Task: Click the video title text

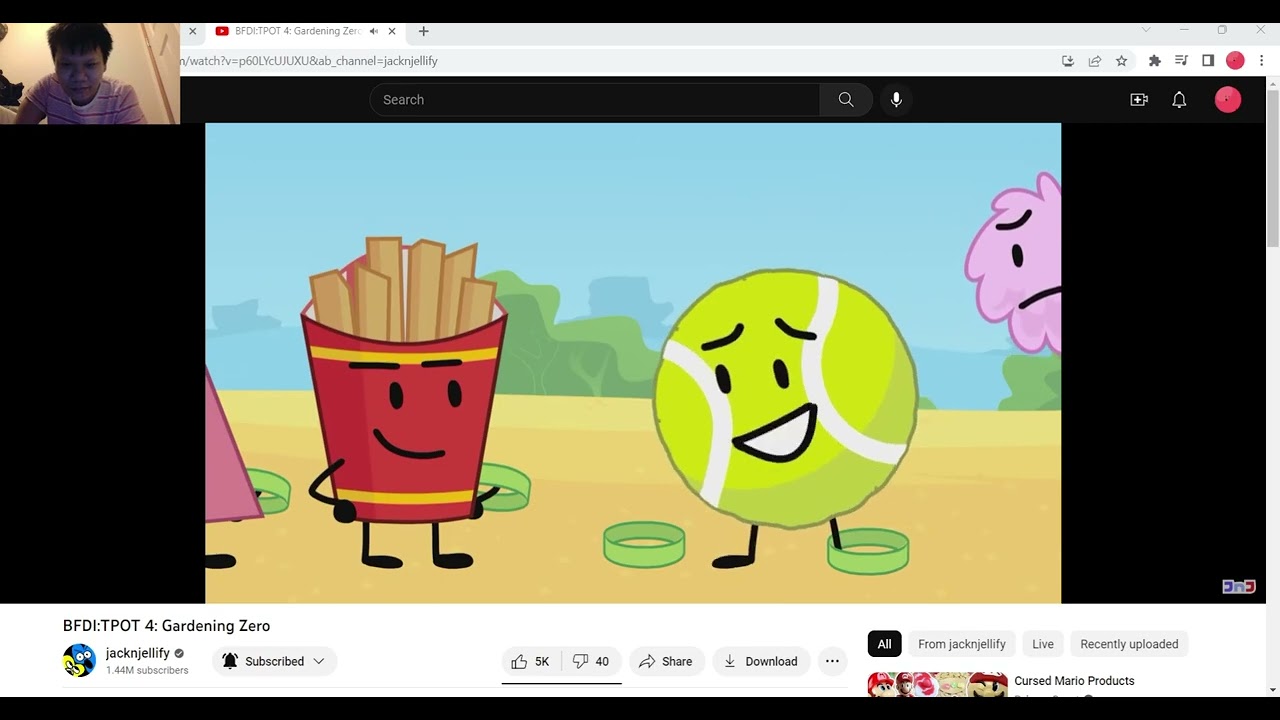Action: [166, 626]
